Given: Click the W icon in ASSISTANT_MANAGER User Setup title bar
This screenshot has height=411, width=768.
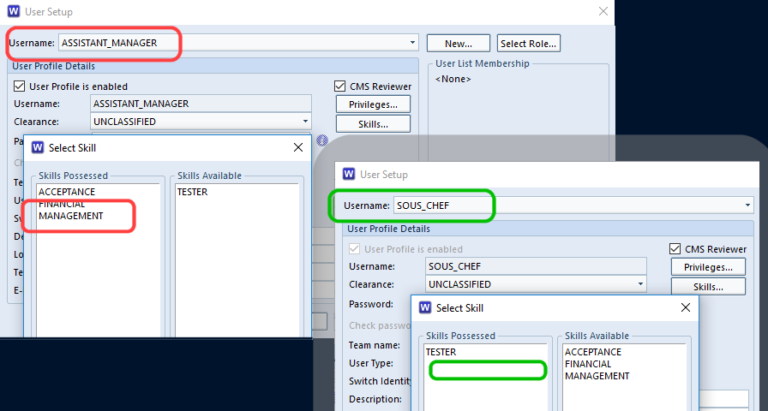Looking at the screenshot, I should [x=13, y=12].
